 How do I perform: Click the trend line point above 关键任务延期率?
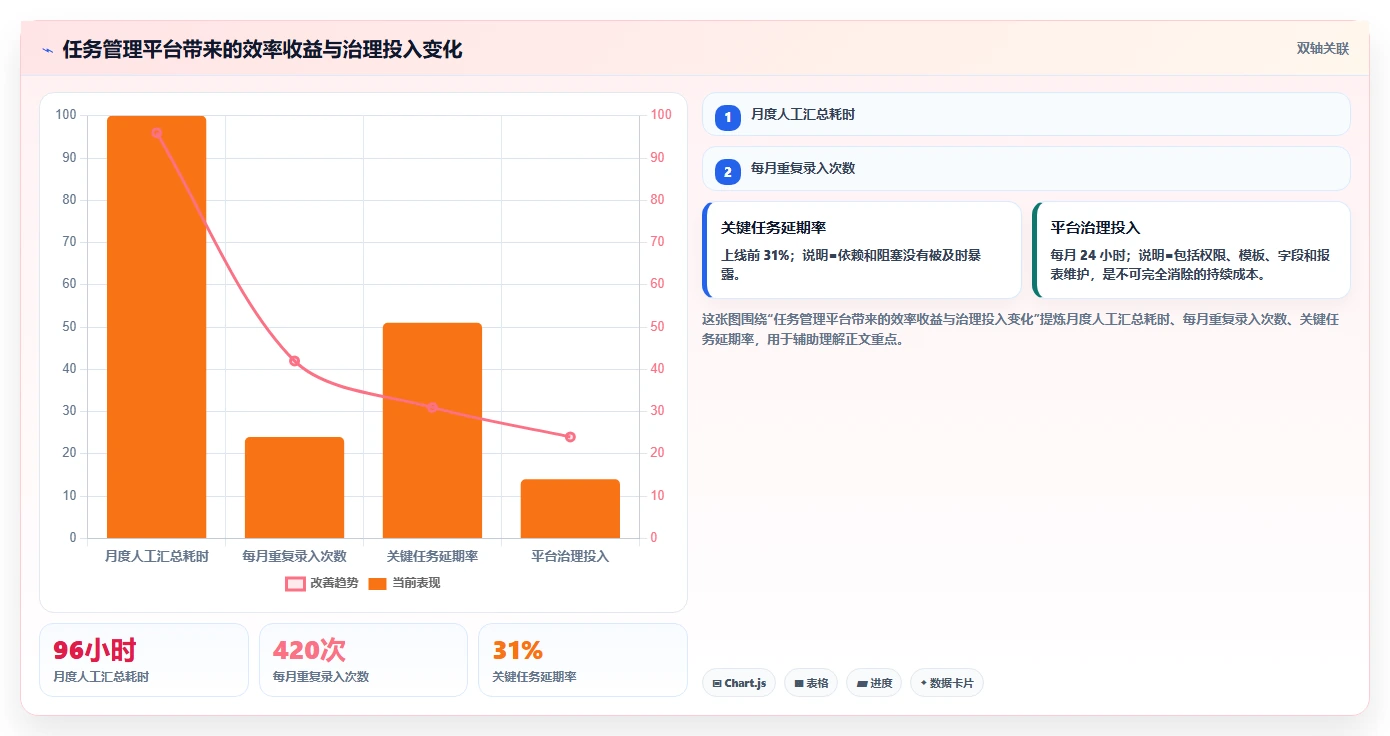(x=432, y=407)
